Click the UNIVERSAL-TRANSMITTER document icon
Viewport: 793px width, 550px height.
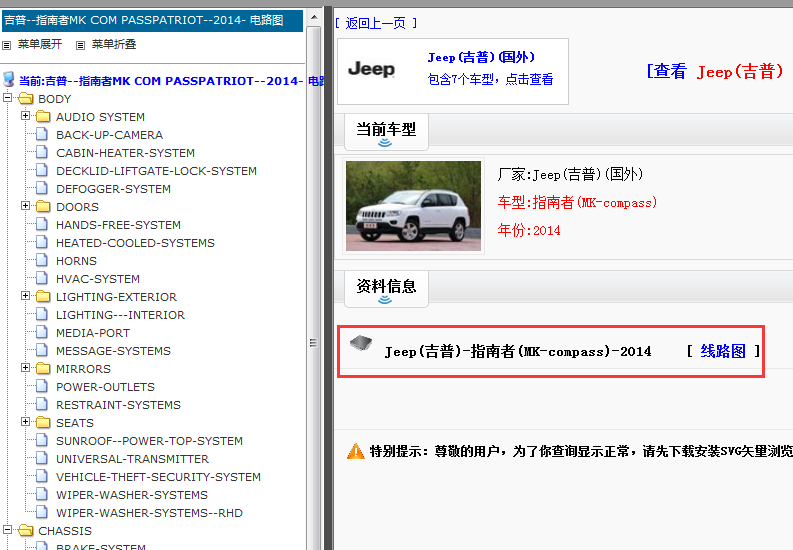tap(42, 459)
